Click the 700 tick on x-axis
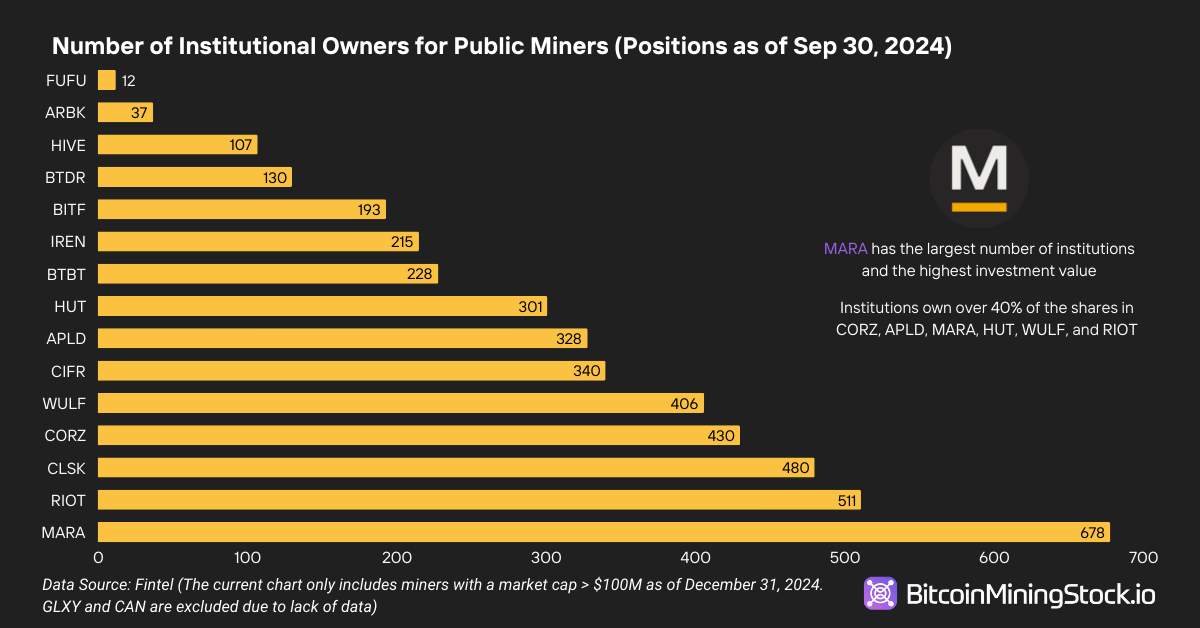Viewport: 1200px width, 628px height. click(1143, 557)
